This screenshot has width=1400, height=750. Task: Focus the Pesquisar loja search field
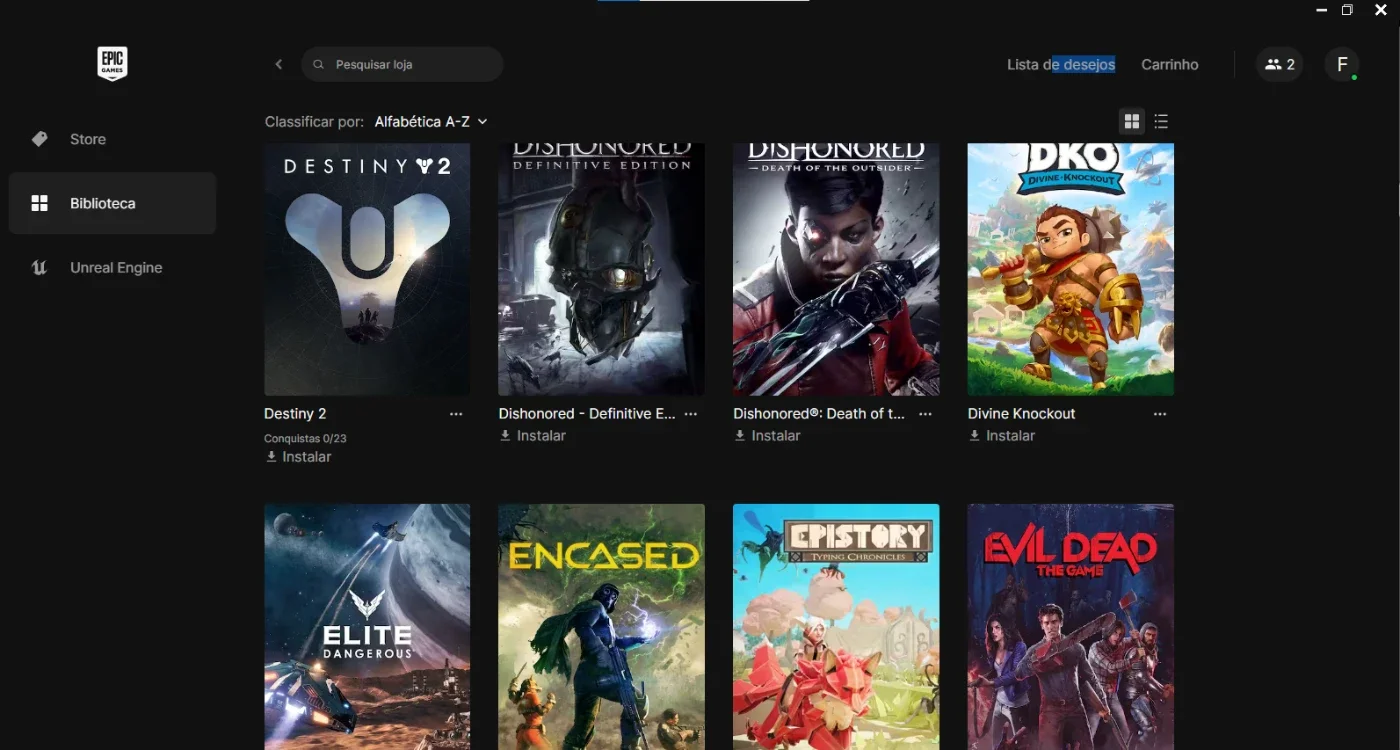click(402, 64)
